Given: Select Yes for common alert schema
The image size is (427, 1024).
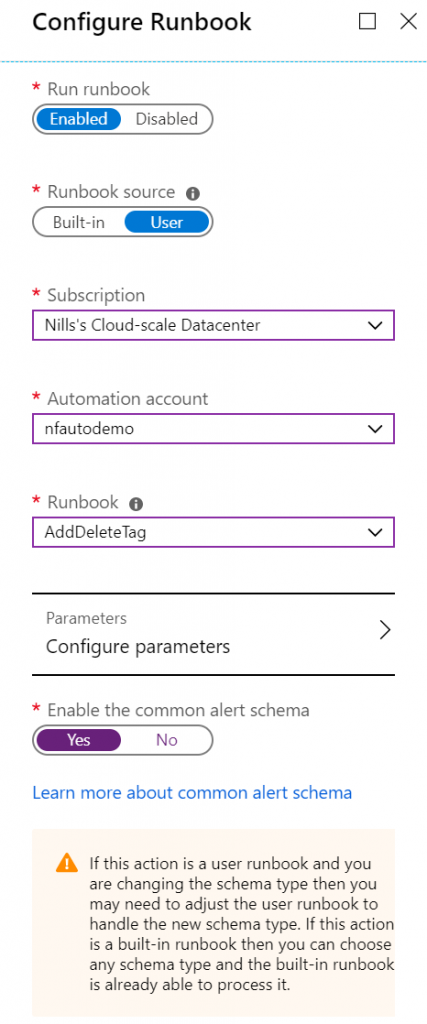Looking at the screenshot, I should (x=78, y=740).
